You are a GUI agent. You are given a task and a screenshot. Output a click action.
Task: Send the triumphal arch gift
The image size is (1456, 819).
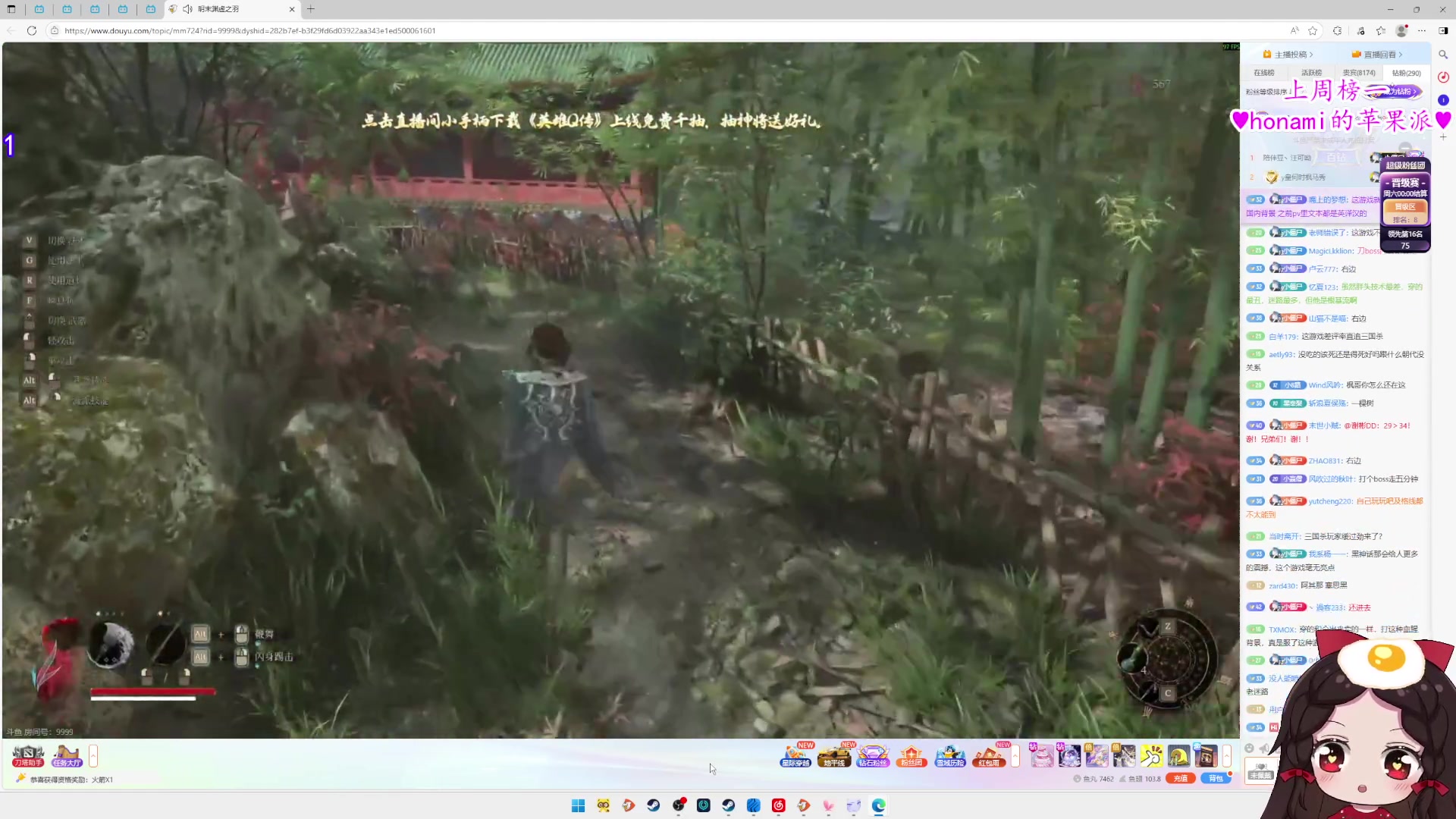[x=1206, y=755]
